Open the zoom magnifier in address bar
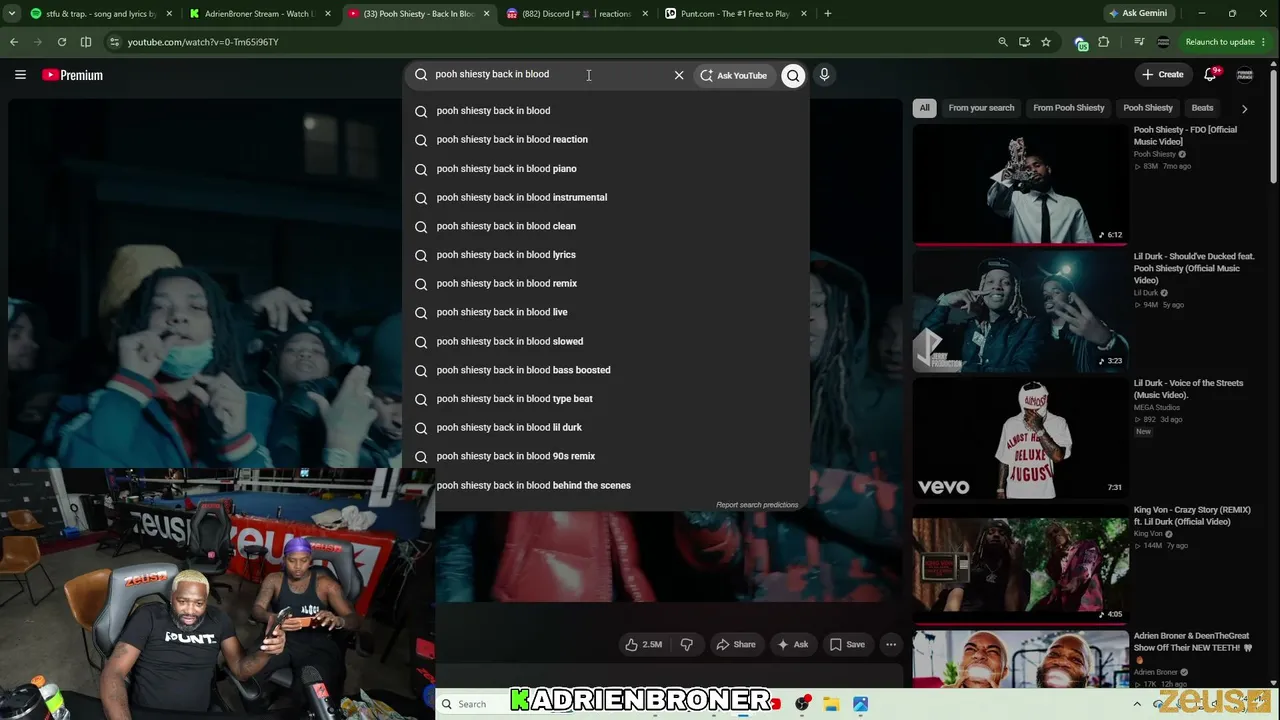 (x=1003, y=42)
